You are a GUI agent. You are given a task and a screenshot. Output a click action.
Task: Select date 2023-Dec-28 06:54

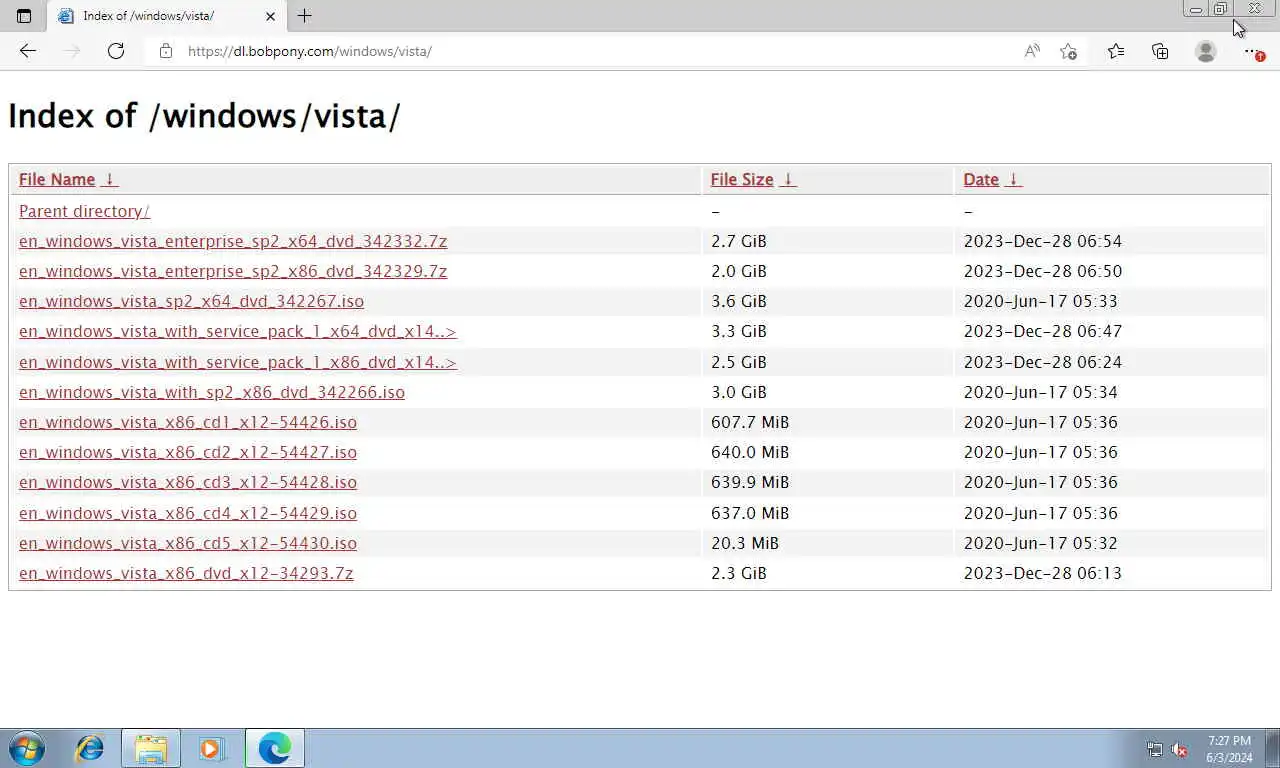1043,241
